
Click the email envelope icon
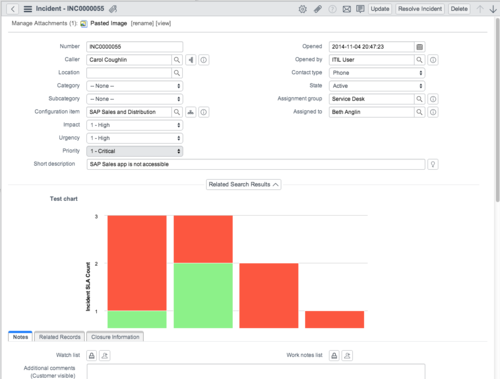347,9
